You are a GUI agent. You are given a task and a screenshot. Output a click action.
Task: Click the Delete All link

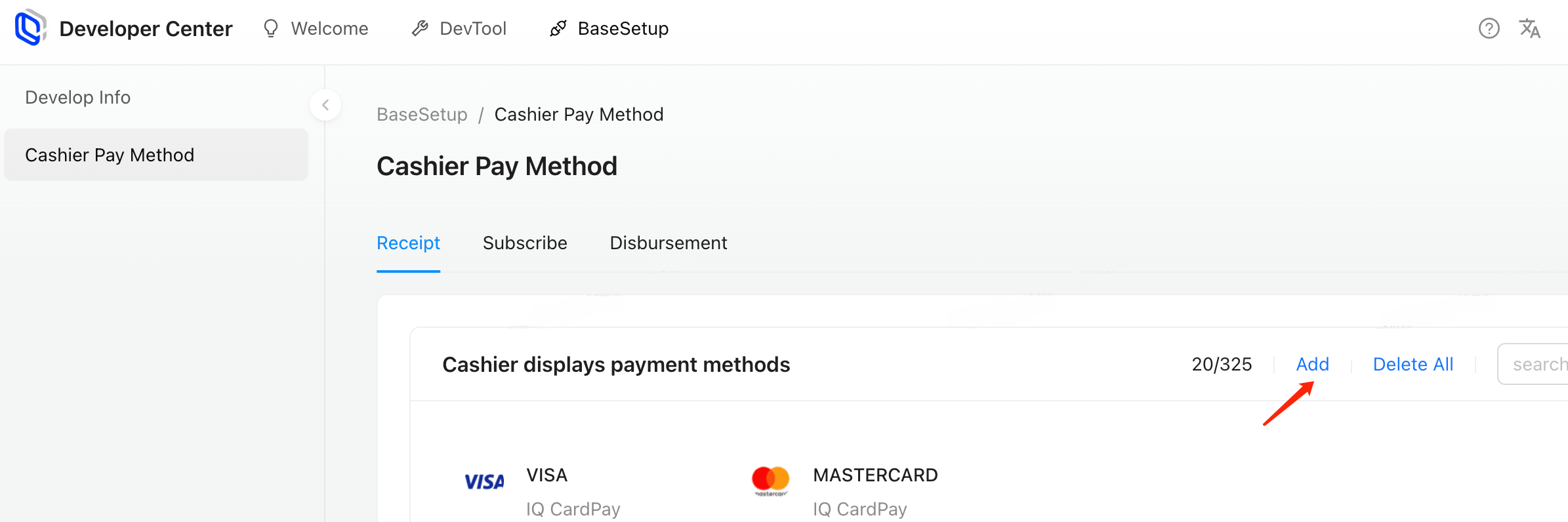pos(1413,365)
